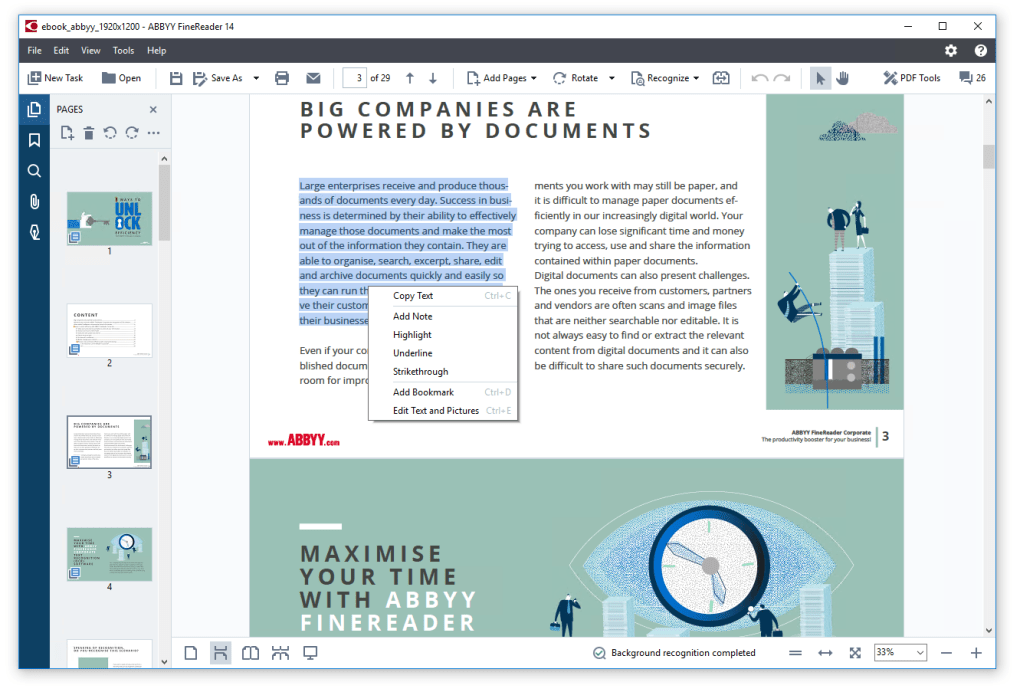Open the Edit menu
This screenshot has width=1020, height=692.
click(61, 50)
